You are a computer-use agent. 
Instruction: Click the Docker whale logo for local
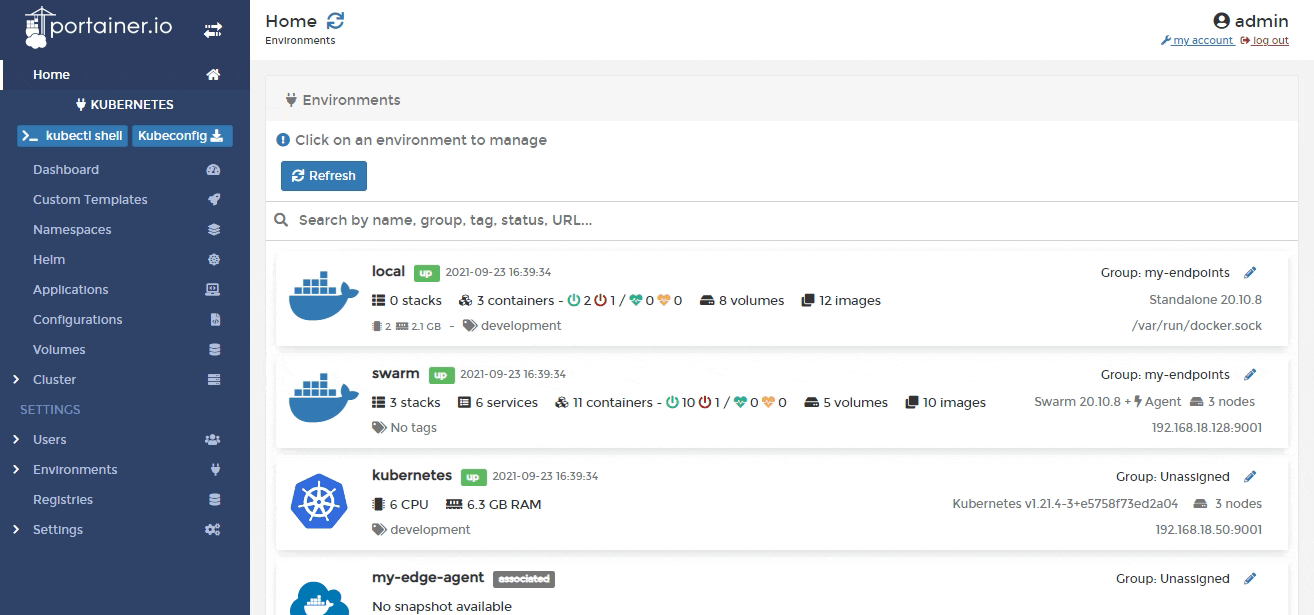(323, 297)
